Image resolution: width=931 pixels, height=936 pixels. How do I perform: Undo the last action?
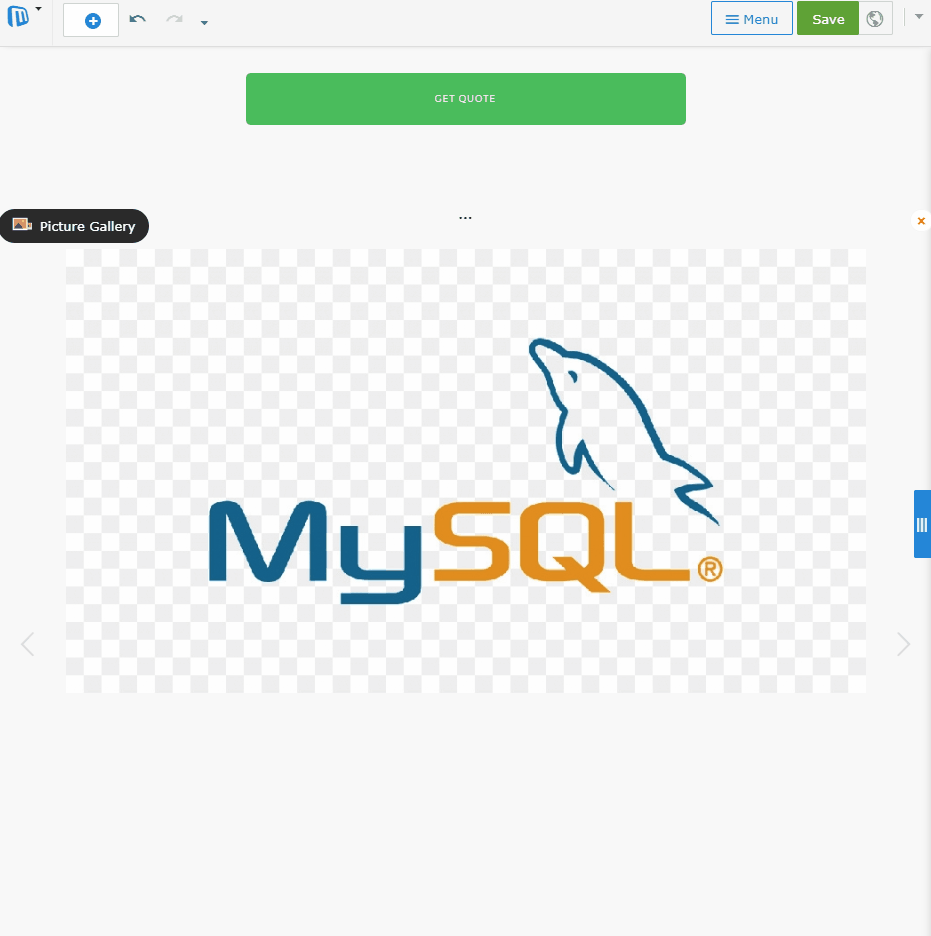coord(138,20)
